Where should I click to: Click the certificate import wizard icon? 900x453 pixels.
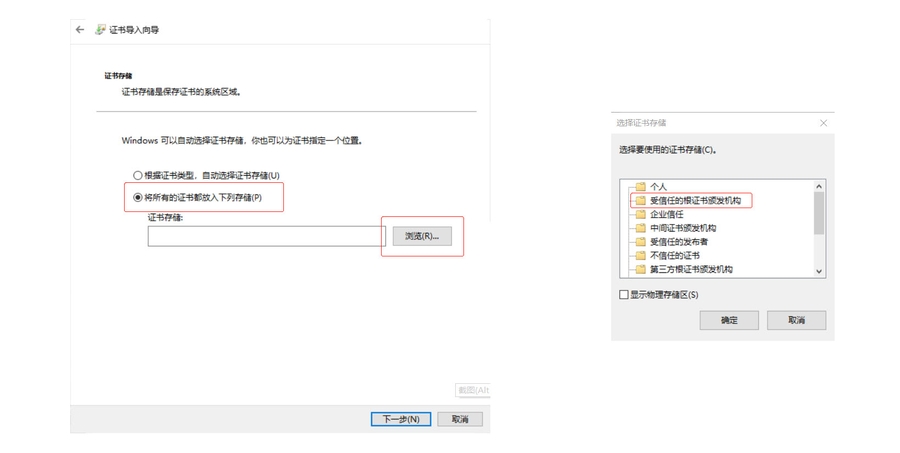(100, 30)
